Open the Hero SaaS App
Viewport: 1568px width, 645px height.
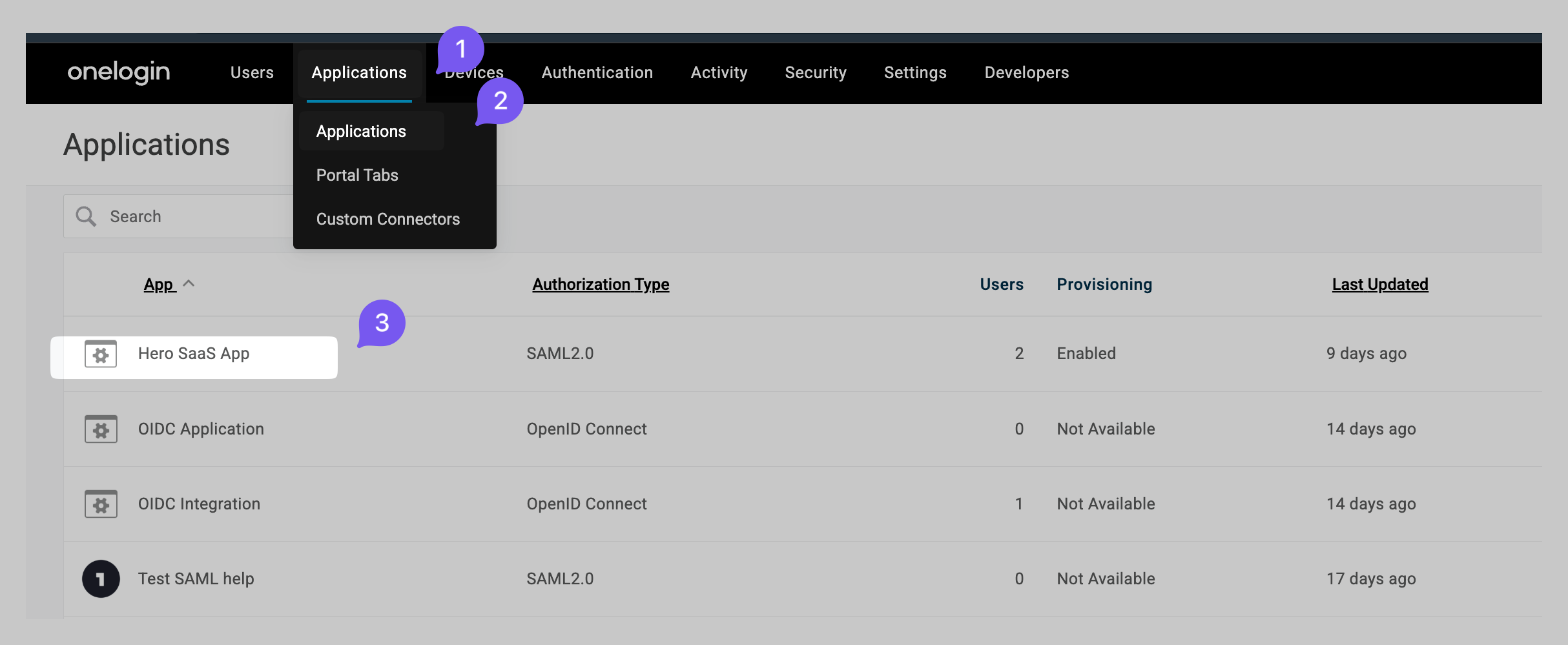(194, 353)
